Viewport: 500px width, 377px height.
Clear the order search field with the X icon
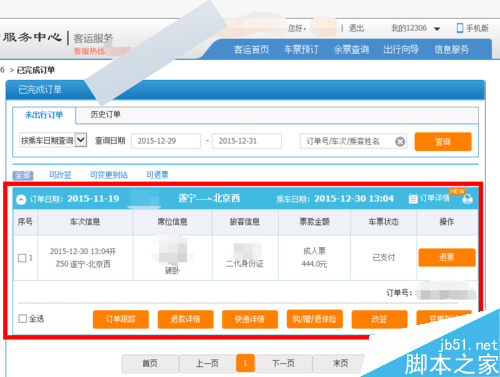(400, 142)
